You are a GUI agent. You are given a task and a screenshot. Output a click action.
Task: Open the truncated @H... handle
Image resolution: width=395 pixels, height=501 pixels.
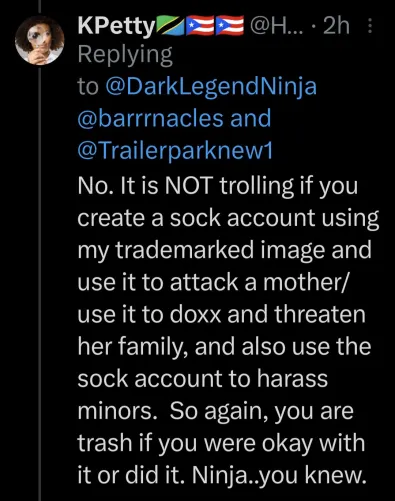(277, 26)
